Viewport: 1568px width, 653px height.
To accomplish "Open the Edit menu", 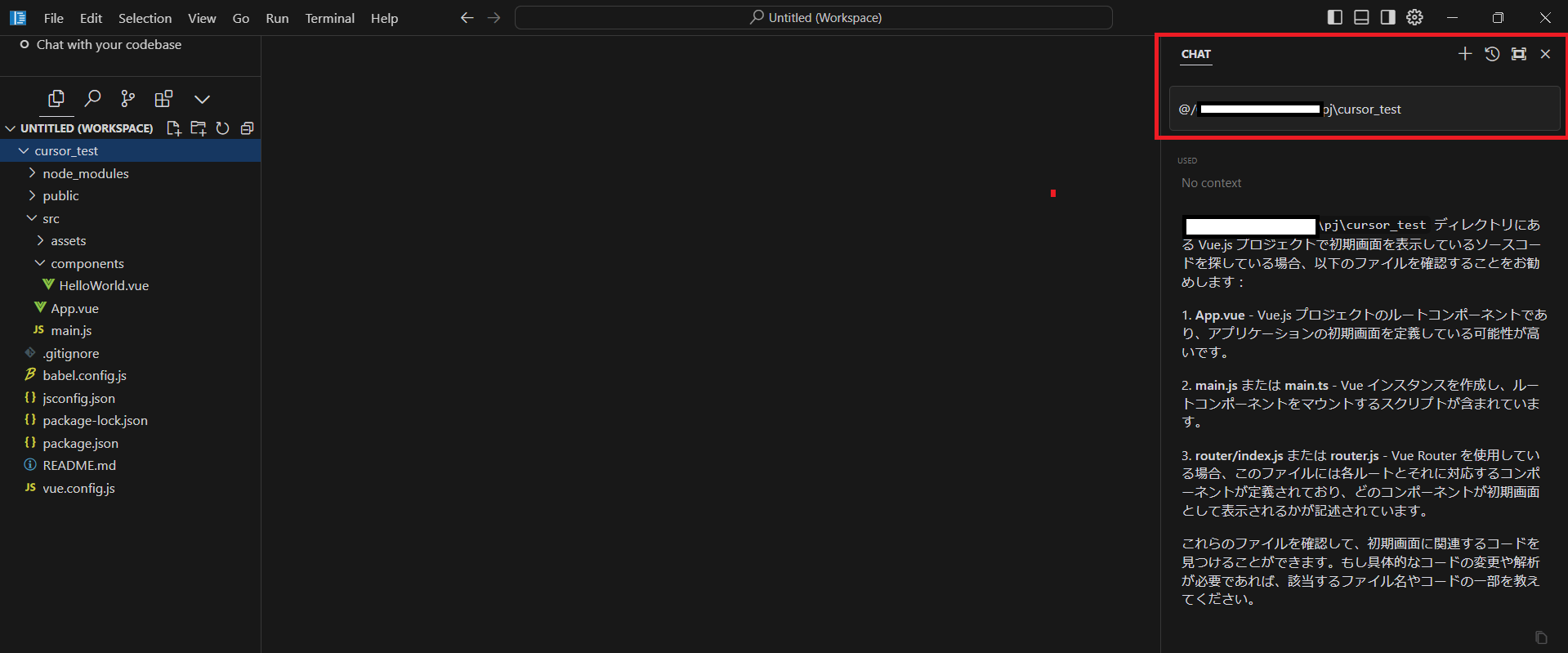I will (91, 18).
